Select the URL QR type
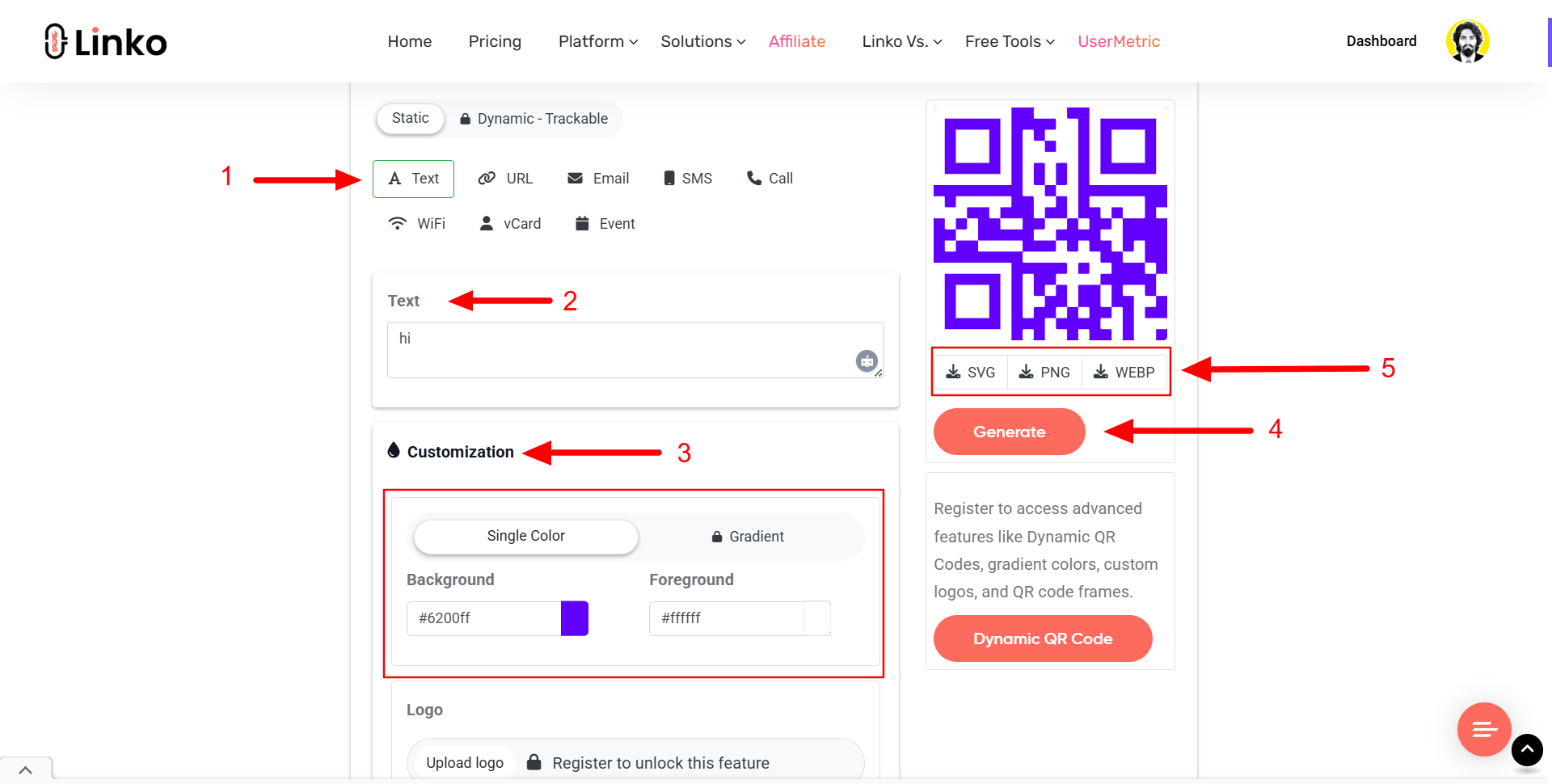This screenshot has width=1552, height=784. point(505,179)
